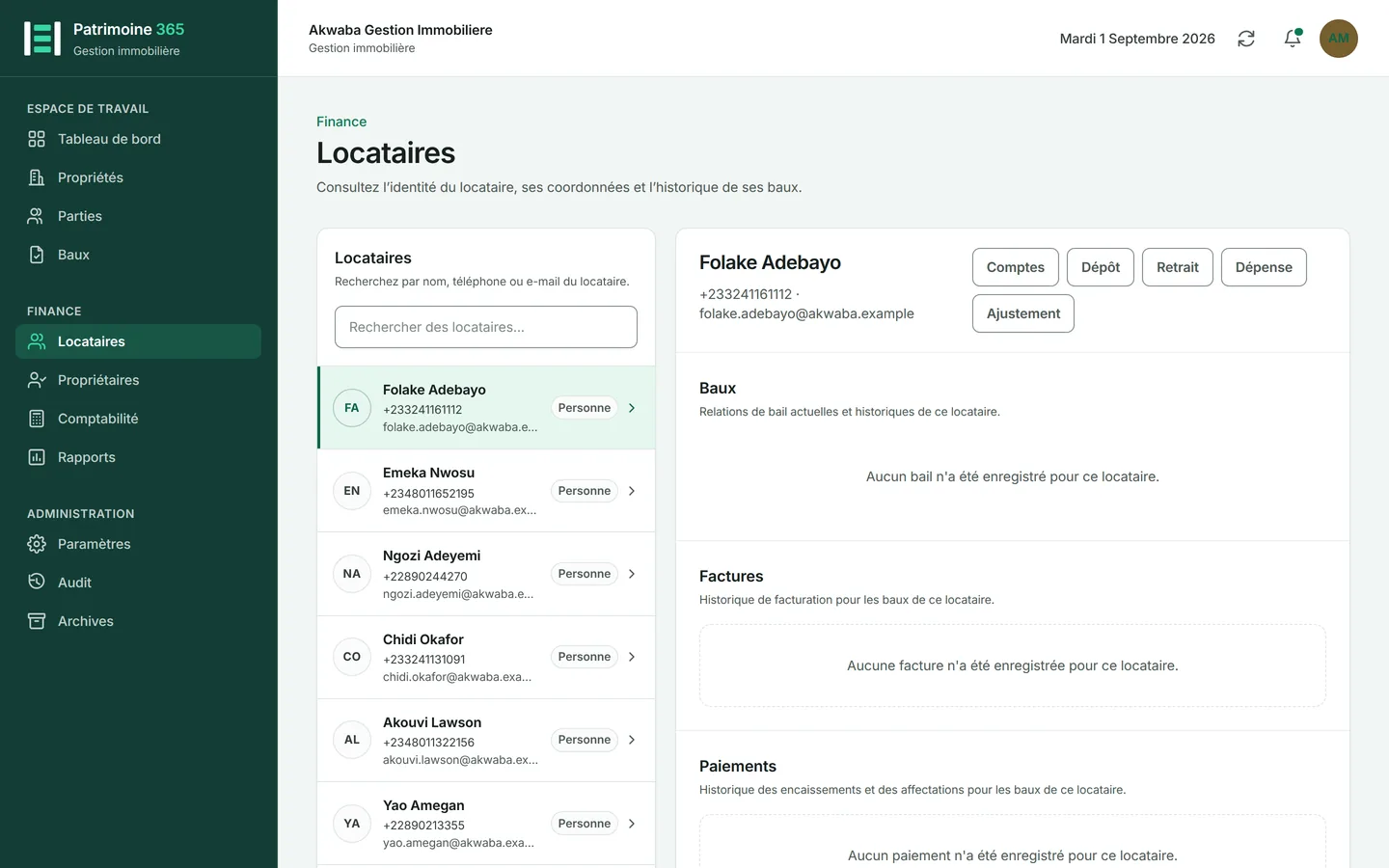Screen dimensions: 1389x868
Task: Open the Rapports menu item
Action: coord(138,457)
